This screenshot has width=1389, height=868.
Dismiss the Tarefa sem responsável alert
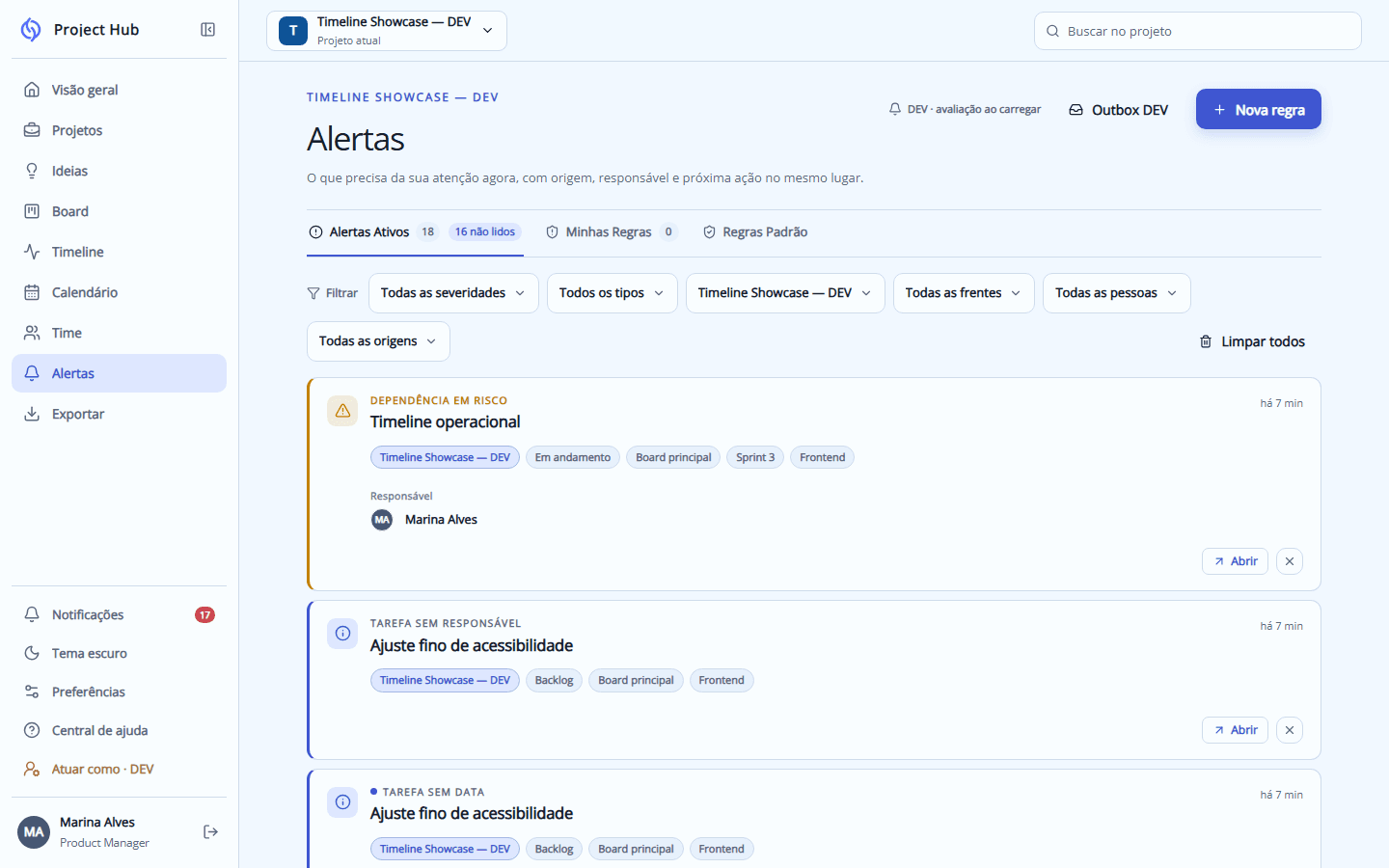(x=1290, y=730)
